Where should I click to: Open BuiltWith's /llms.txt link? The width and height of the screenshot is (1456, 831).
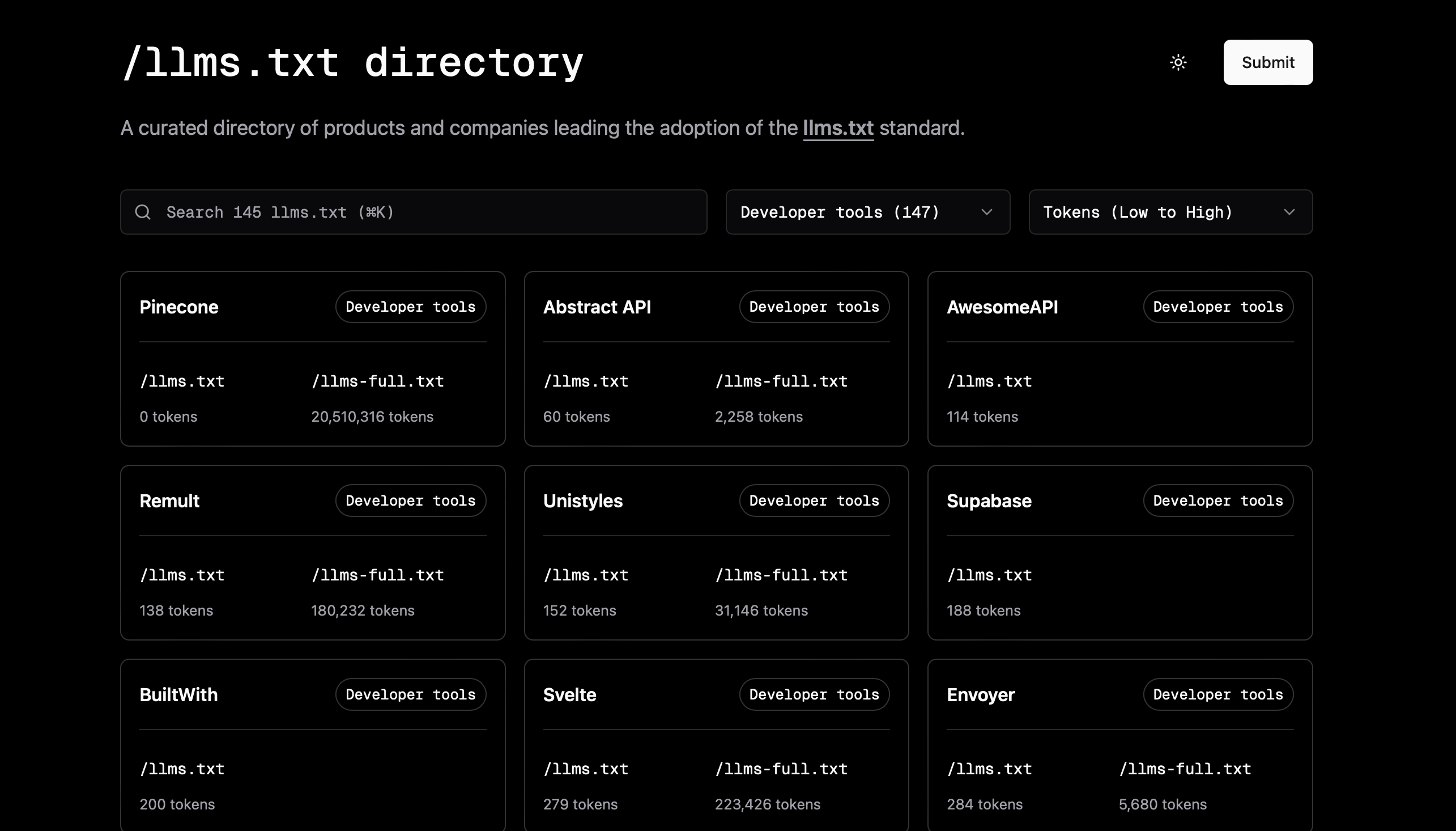(182, 769)
